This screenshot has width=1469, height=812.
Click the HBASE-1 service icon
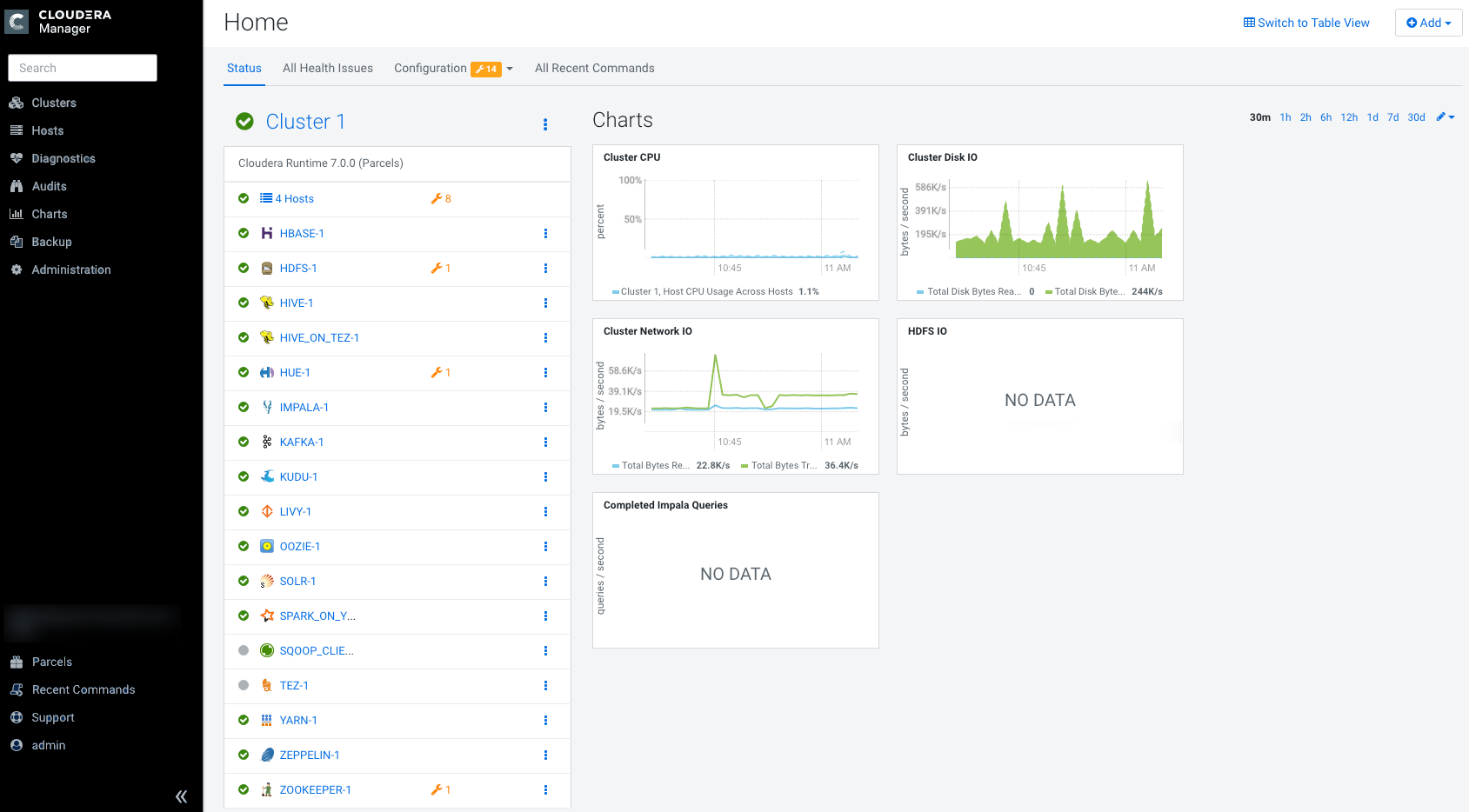point(267,234)
